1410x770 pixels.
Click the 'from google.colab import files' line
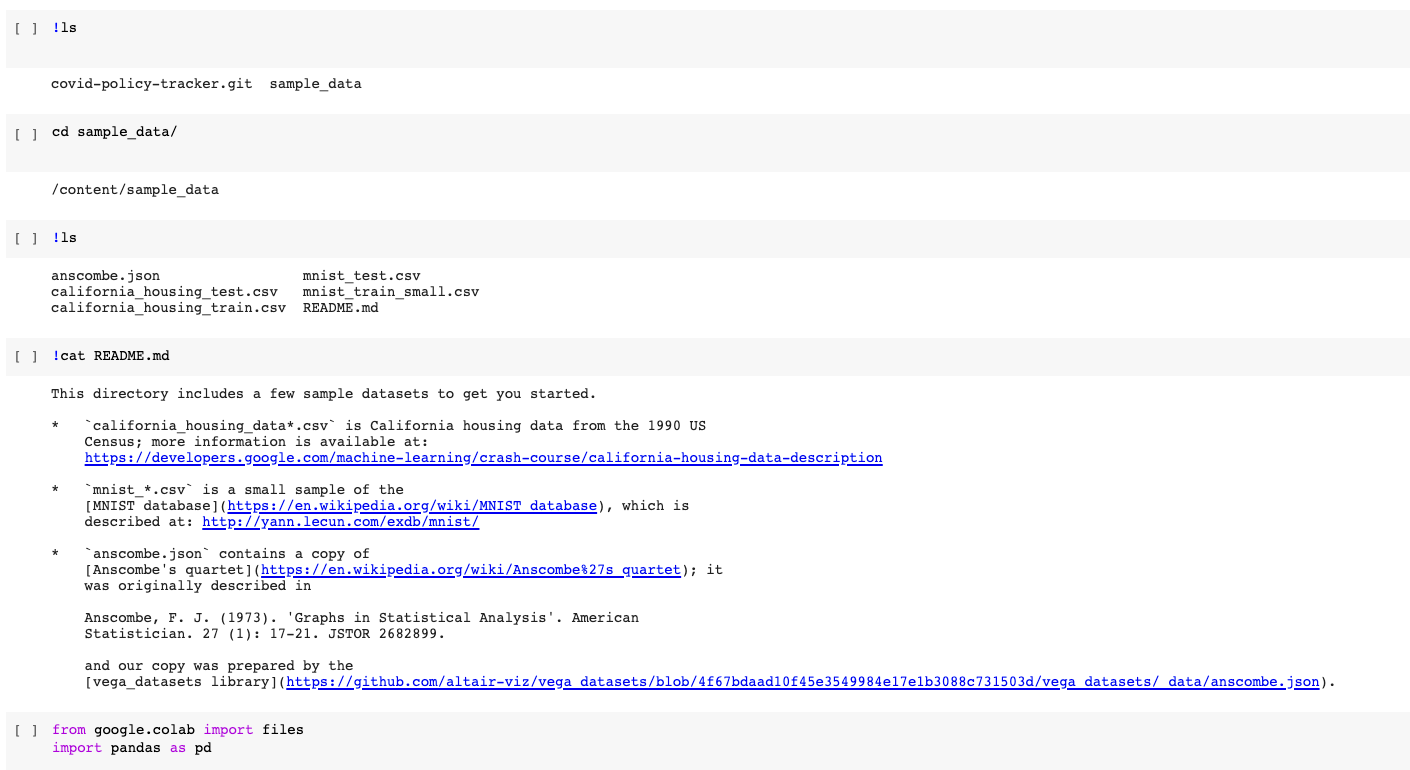178,730
